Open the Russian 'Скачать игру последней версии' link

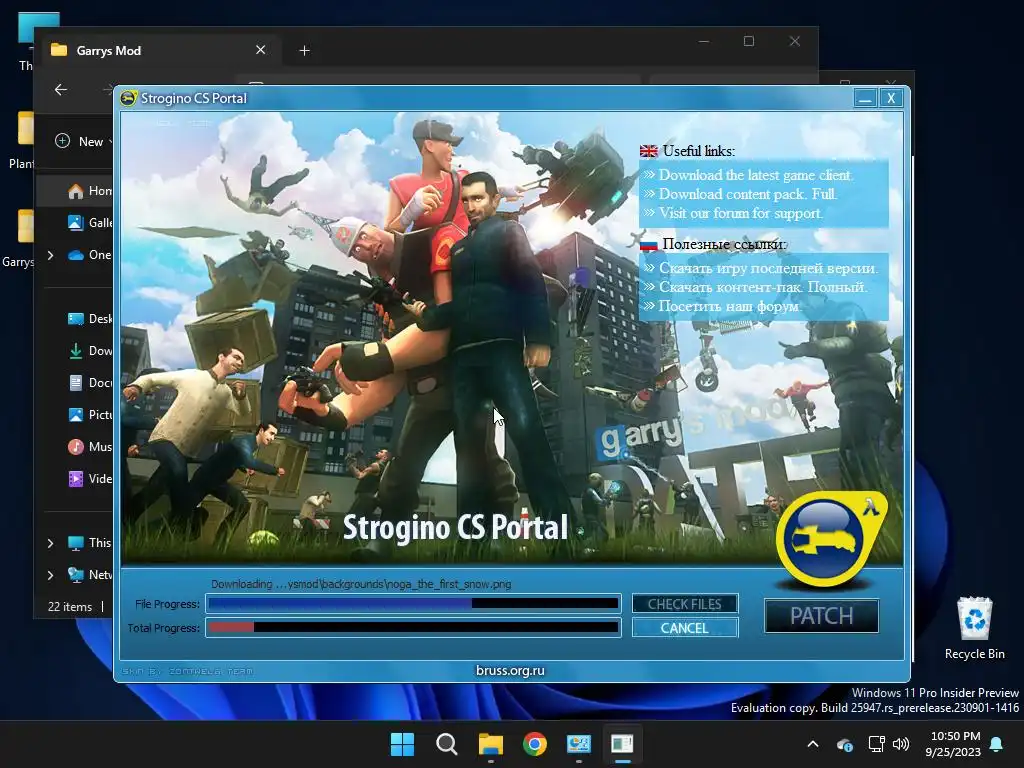click(x=768, y=268)
